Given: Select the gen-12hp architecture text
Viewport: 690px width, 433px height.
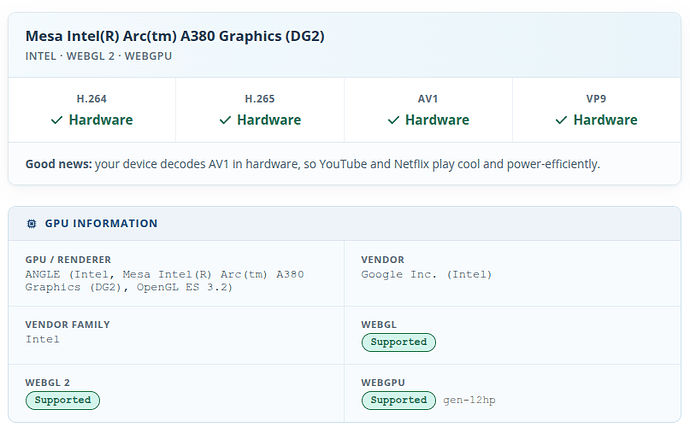Looking at the screenshot, I should coord(469,400).
